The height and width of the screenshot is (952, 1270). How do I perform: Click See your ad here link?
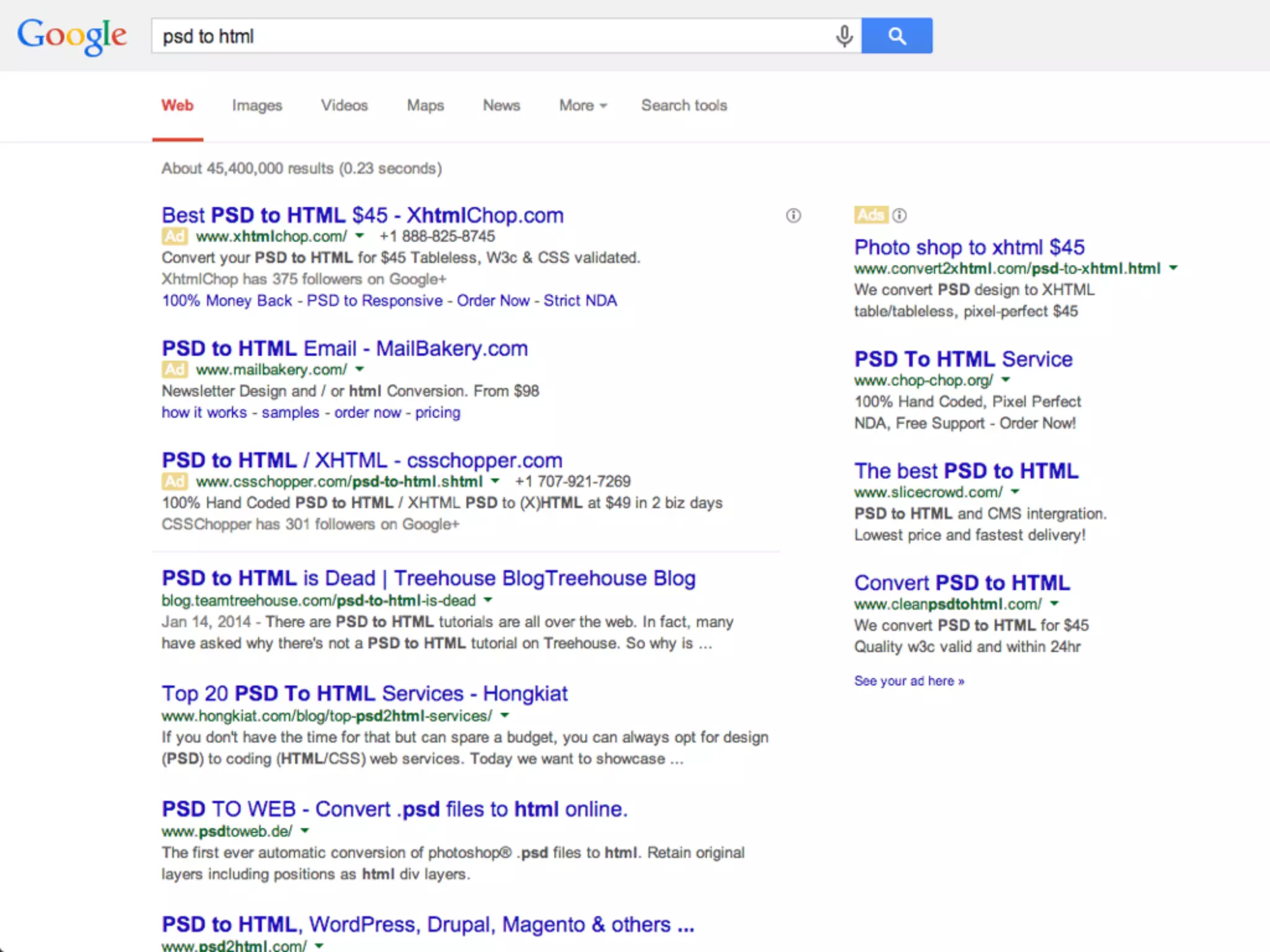pos(908,681)
